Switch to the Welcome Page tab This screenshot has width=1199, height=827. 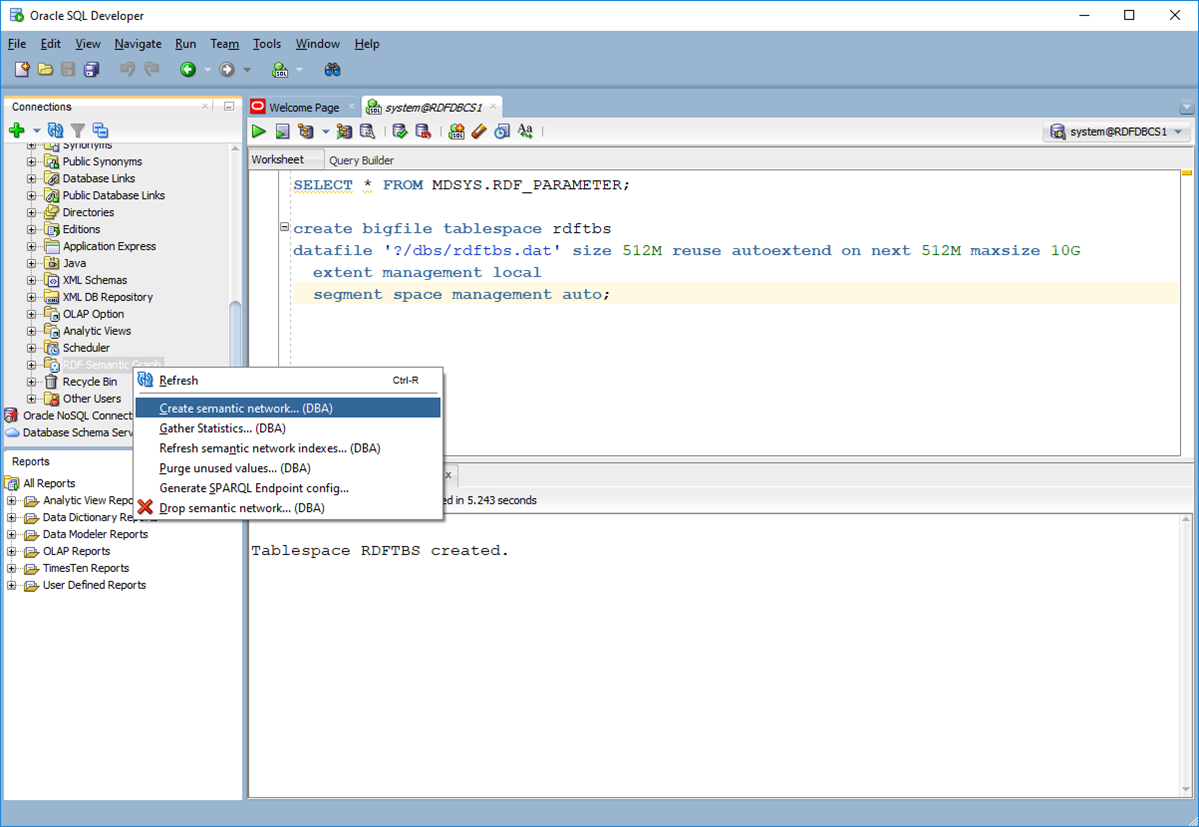pos(304,107)
